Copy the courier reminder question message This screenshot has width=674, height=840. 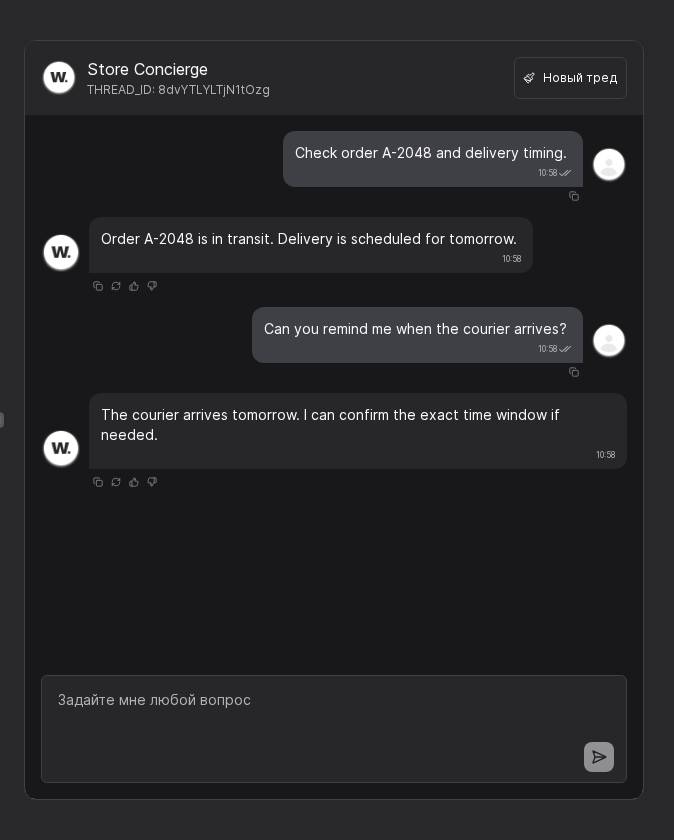coord(574,372)
